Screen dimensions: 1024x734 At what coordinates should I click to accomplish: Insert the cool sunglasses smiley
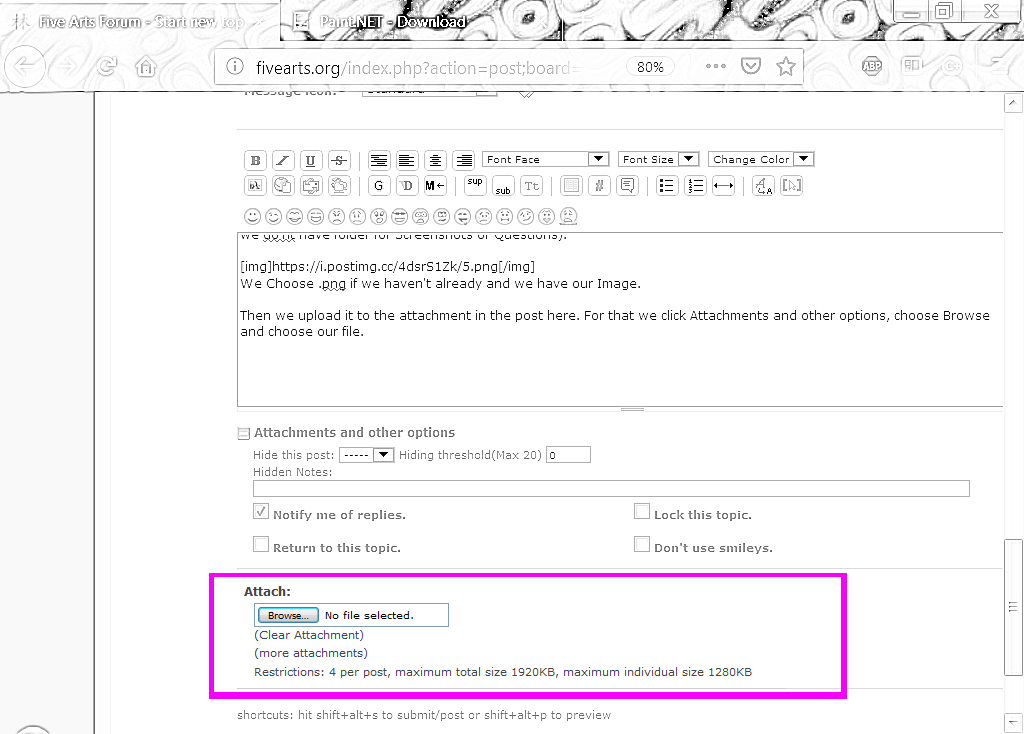(400, 216)
